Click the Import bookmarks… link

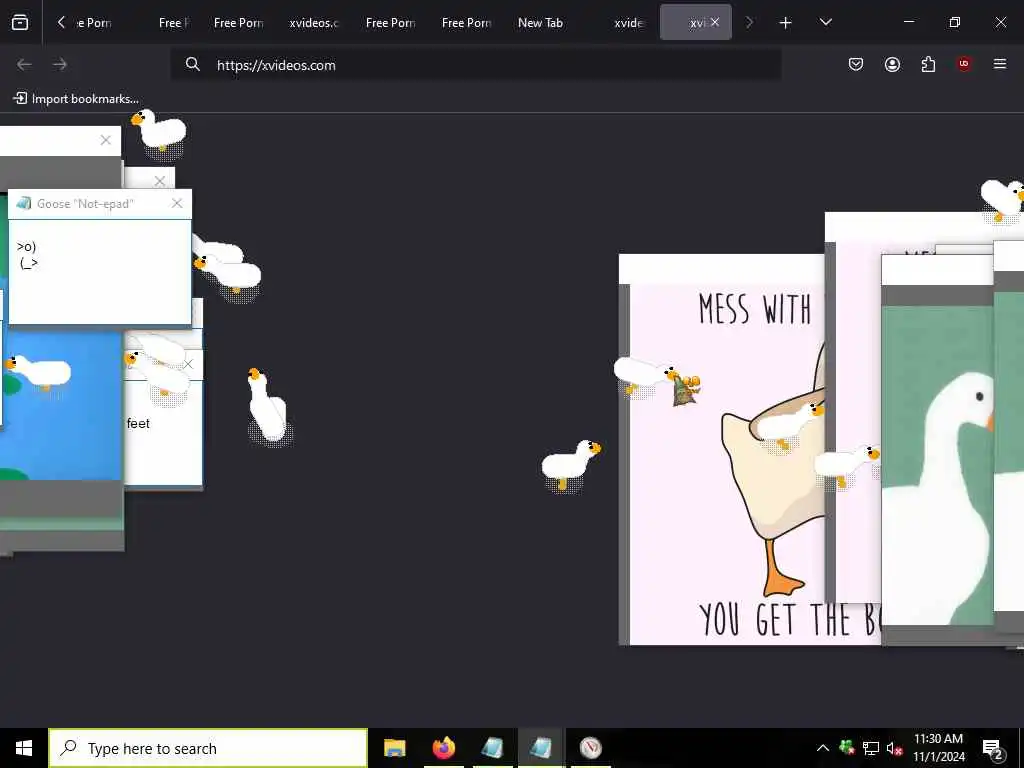76,99
